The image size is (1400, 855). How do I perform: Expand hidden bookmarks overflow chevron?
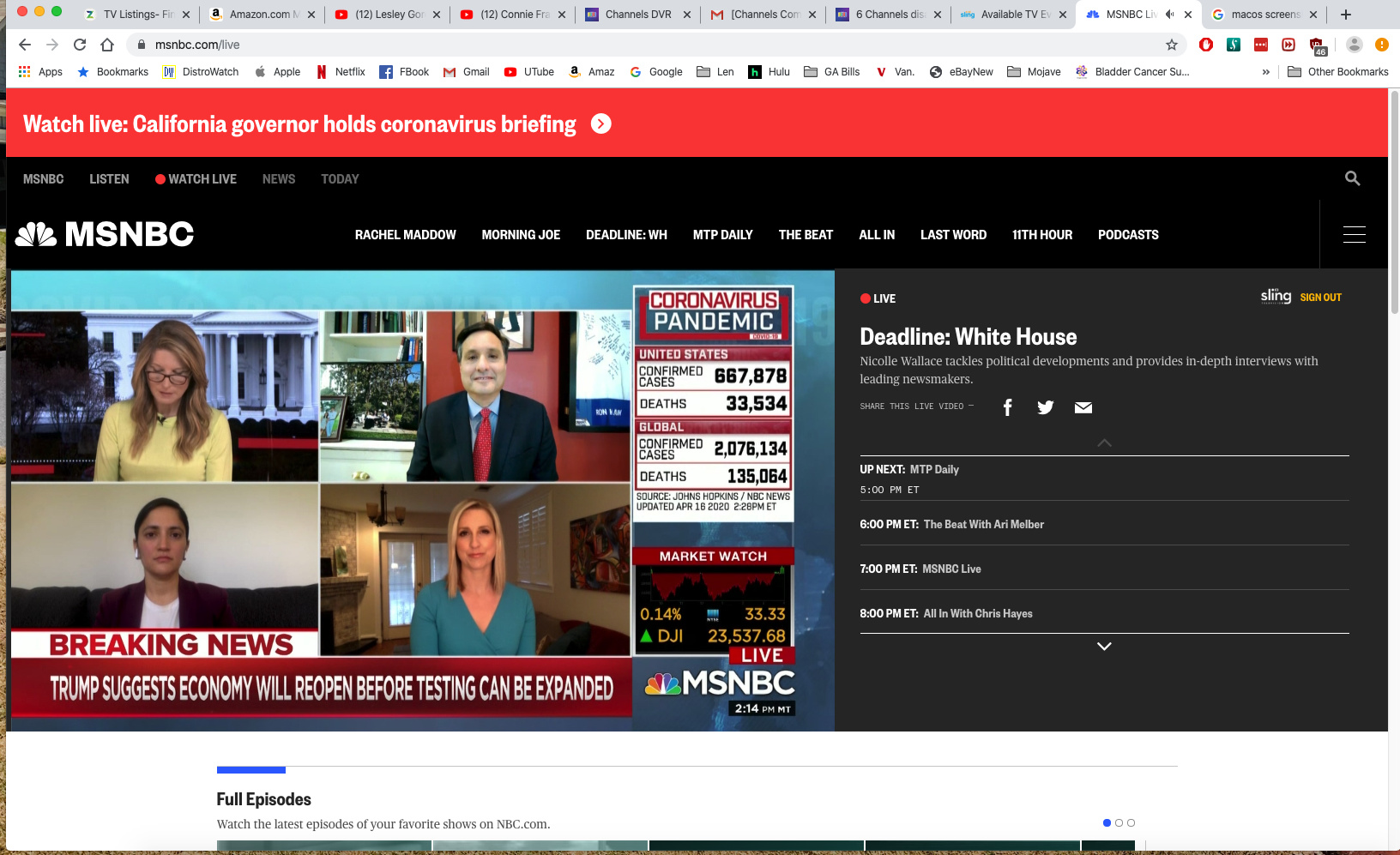(1265, 72)
